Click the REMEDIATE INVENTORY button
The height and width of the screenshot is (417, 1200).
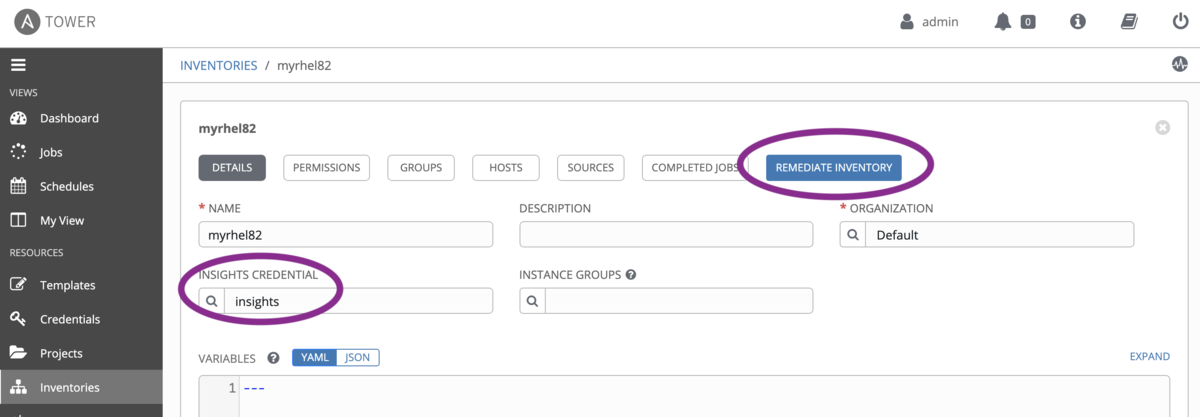[834, 168]
